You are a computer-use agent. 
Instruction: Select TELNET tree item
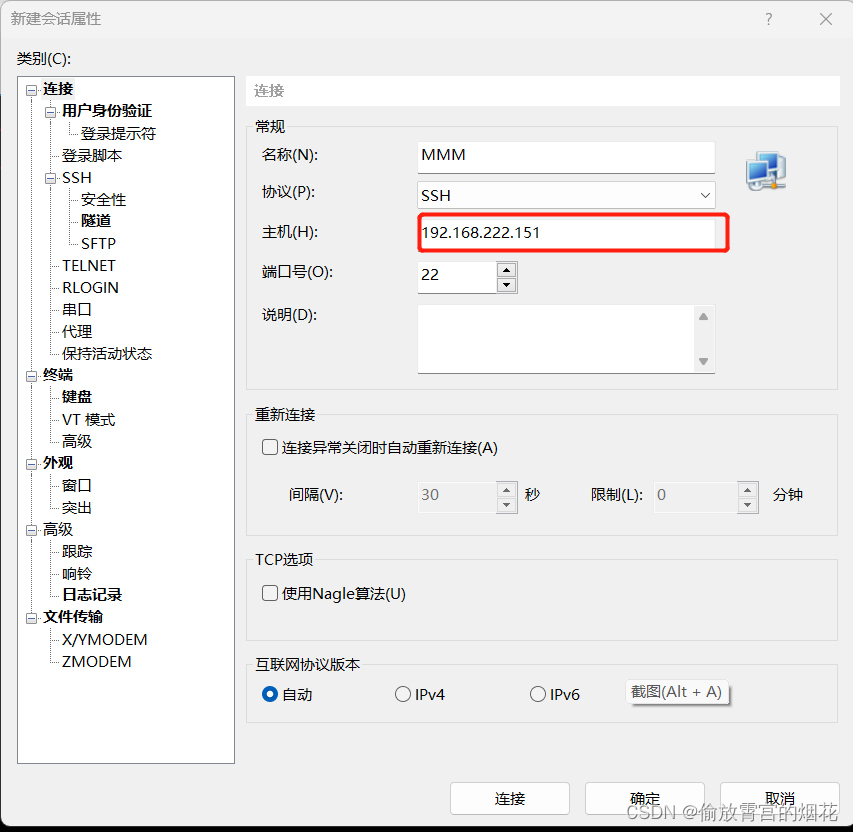pos(89,266)
